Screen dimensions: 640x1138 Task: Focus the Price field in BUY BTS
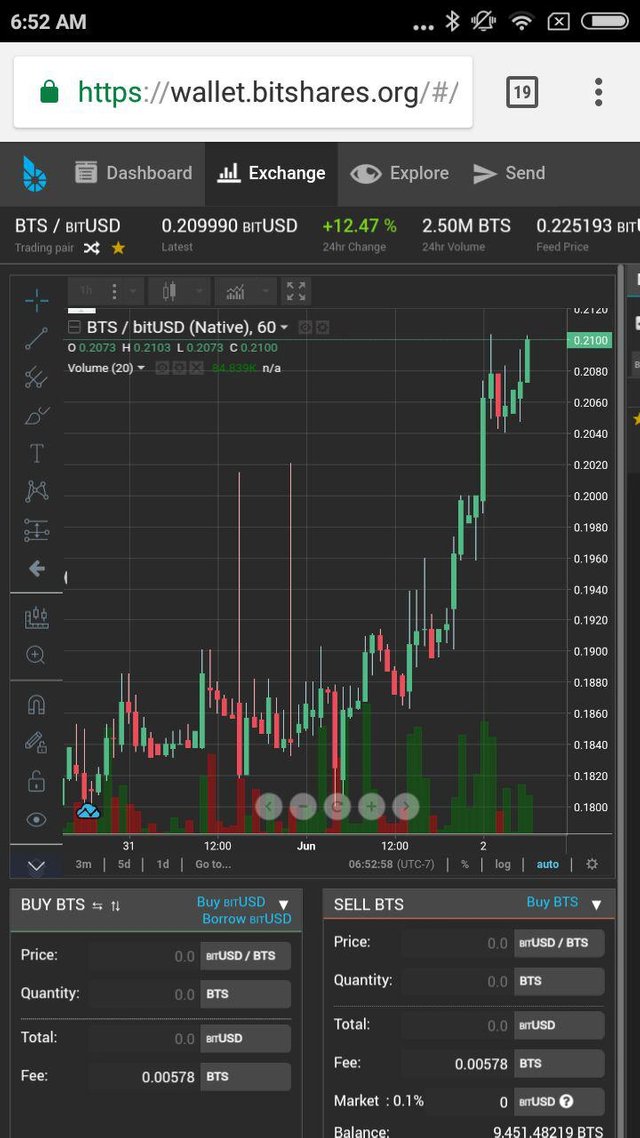click(144, 956)
